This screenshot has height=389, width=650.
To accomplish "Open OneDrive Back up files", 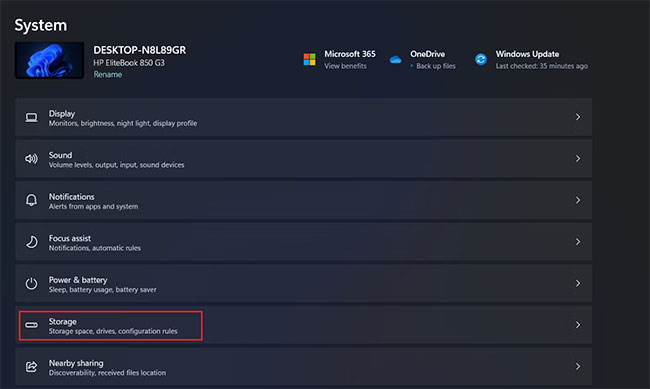I will (436, 66).
